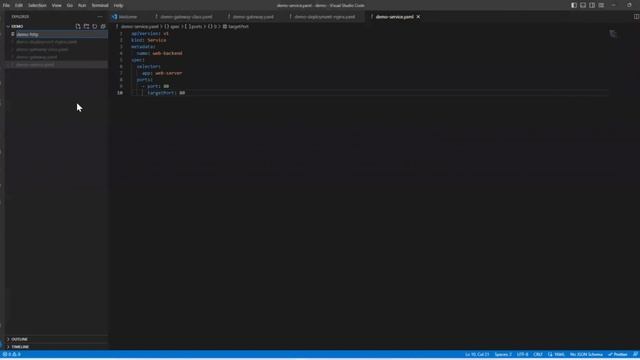Expand the Timeline section
Image resolution: width=640 pixels, height=360 pixels.
(20, 347)
